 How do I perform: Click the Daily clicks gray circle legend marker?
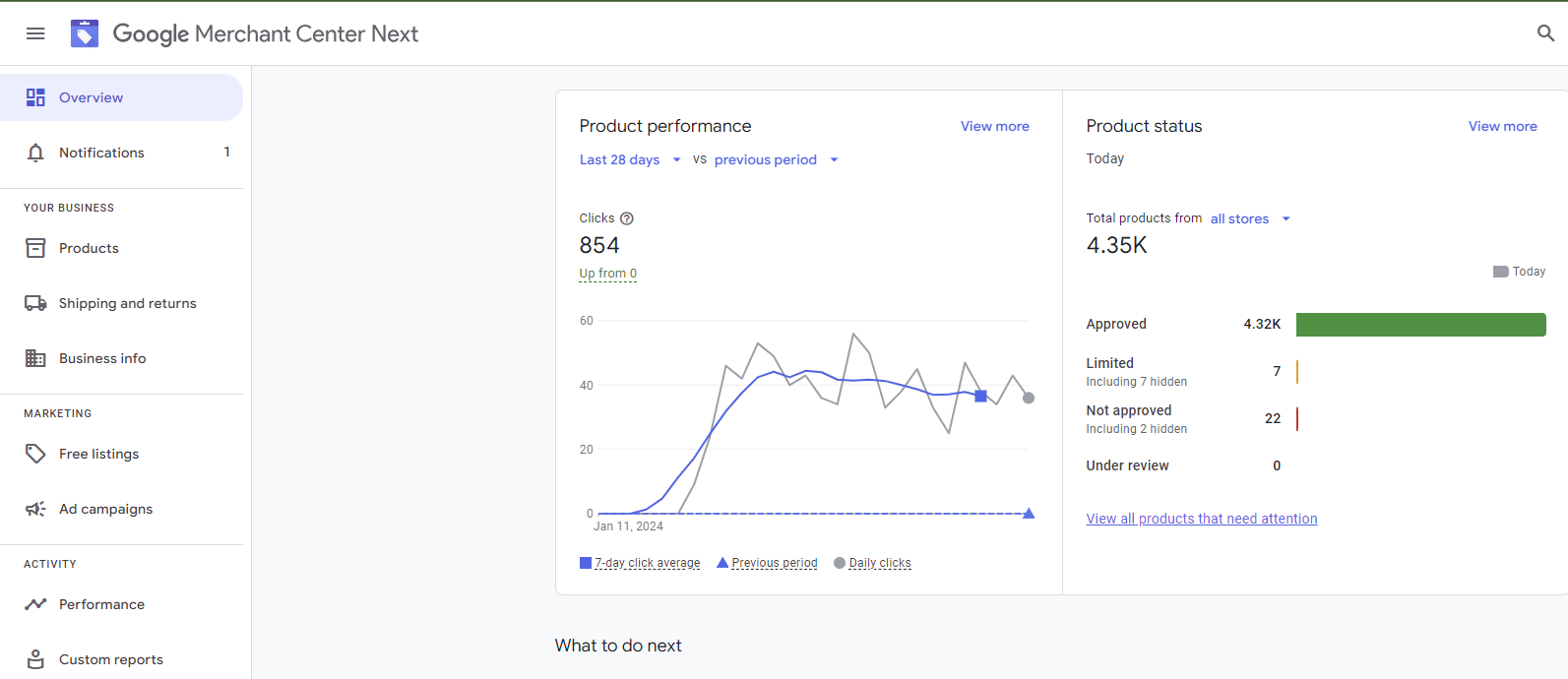(x=840, y=563)
